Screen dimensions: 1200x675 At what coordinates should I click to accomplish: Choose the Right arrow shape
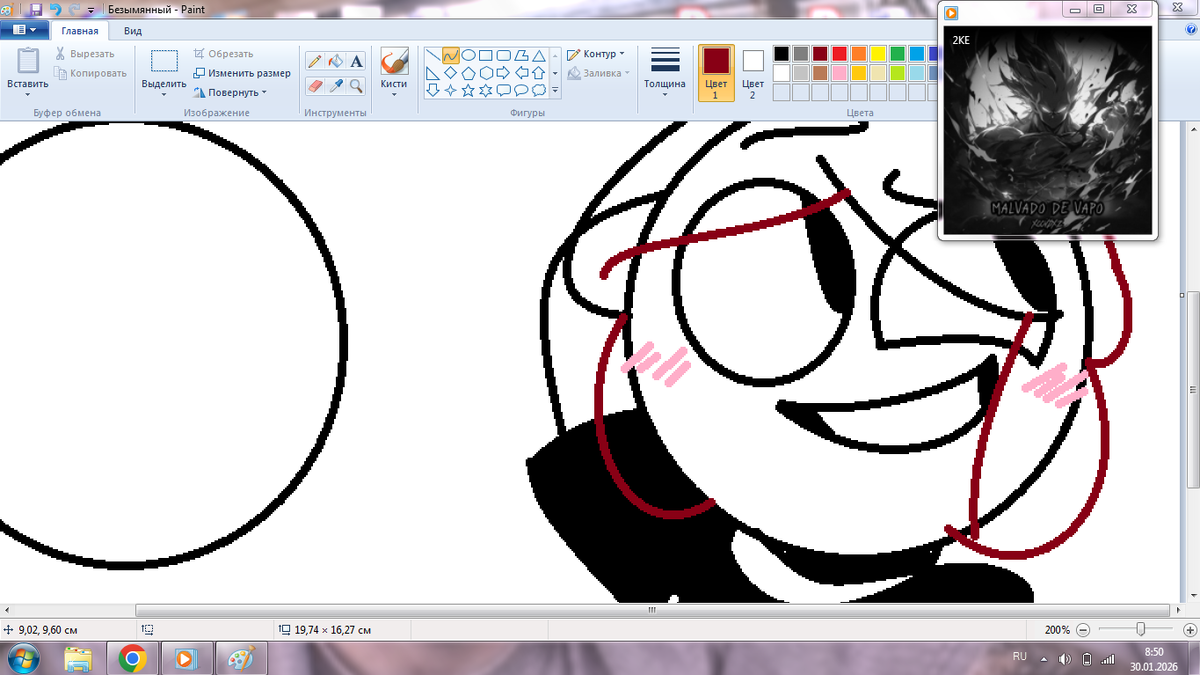[x=504, y=73]
